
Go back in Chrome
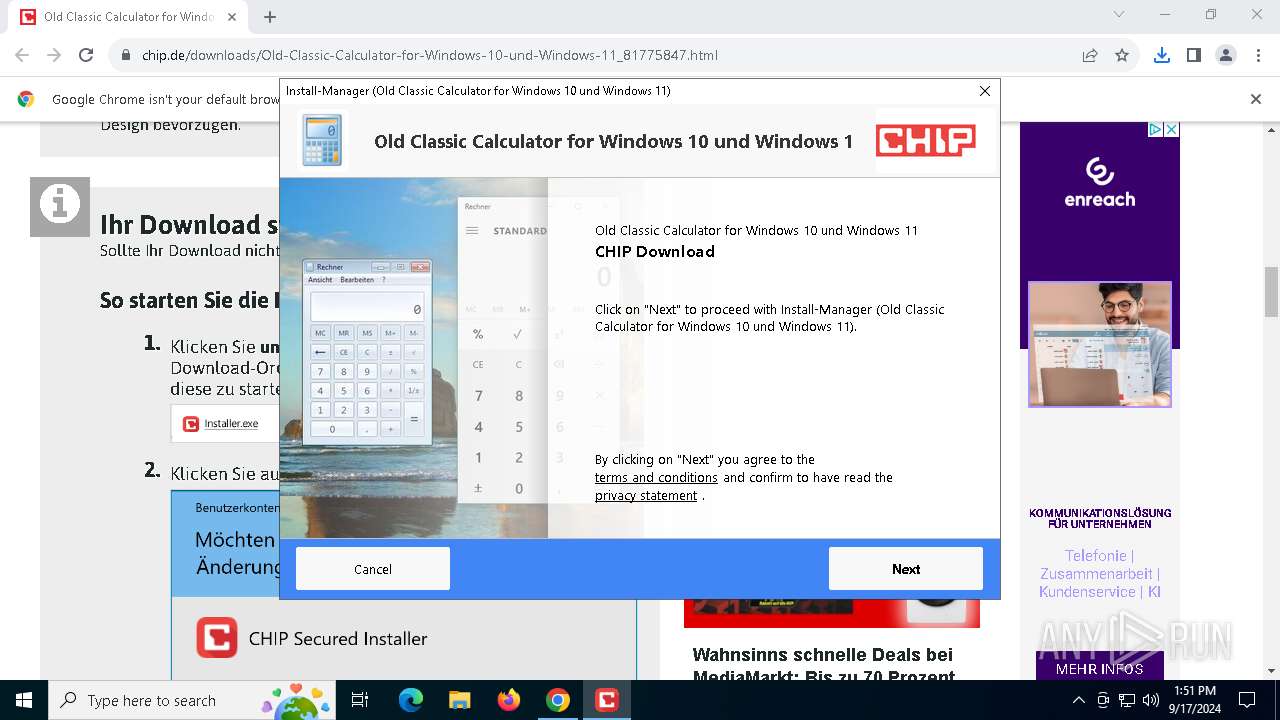22,55
